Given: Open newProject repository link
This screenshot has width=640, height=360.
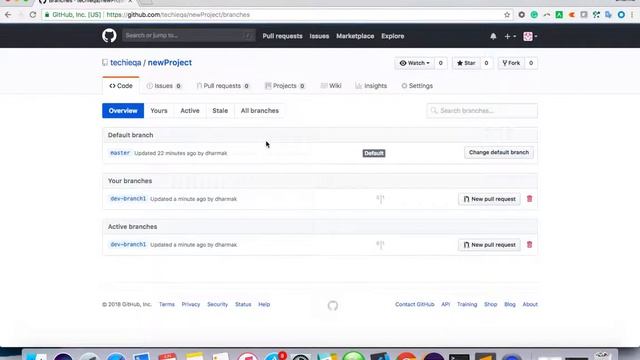Looking at the screenshot, I should tap(169, 62).
